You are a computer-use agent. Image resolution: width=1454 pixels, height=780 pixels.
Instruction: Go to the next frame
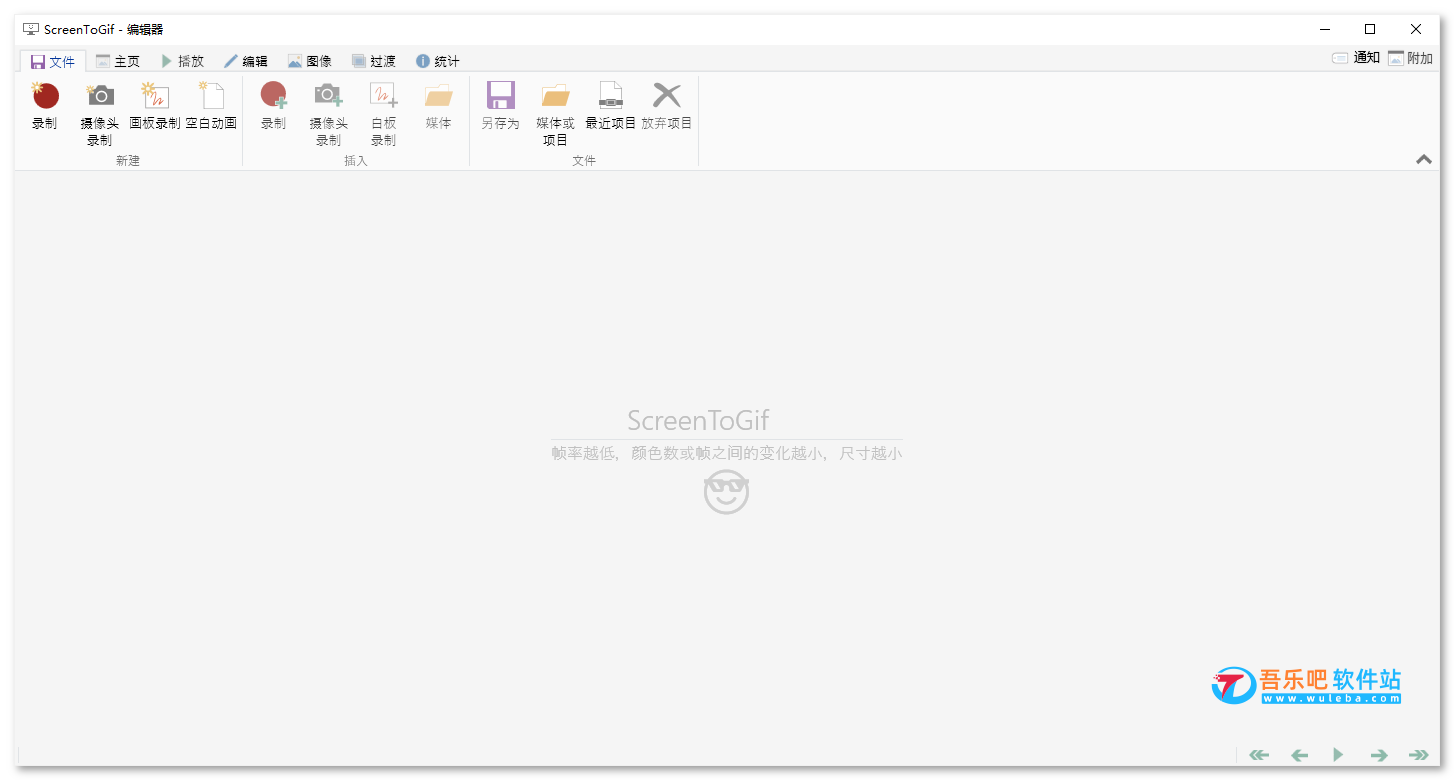coord(1379,755)
